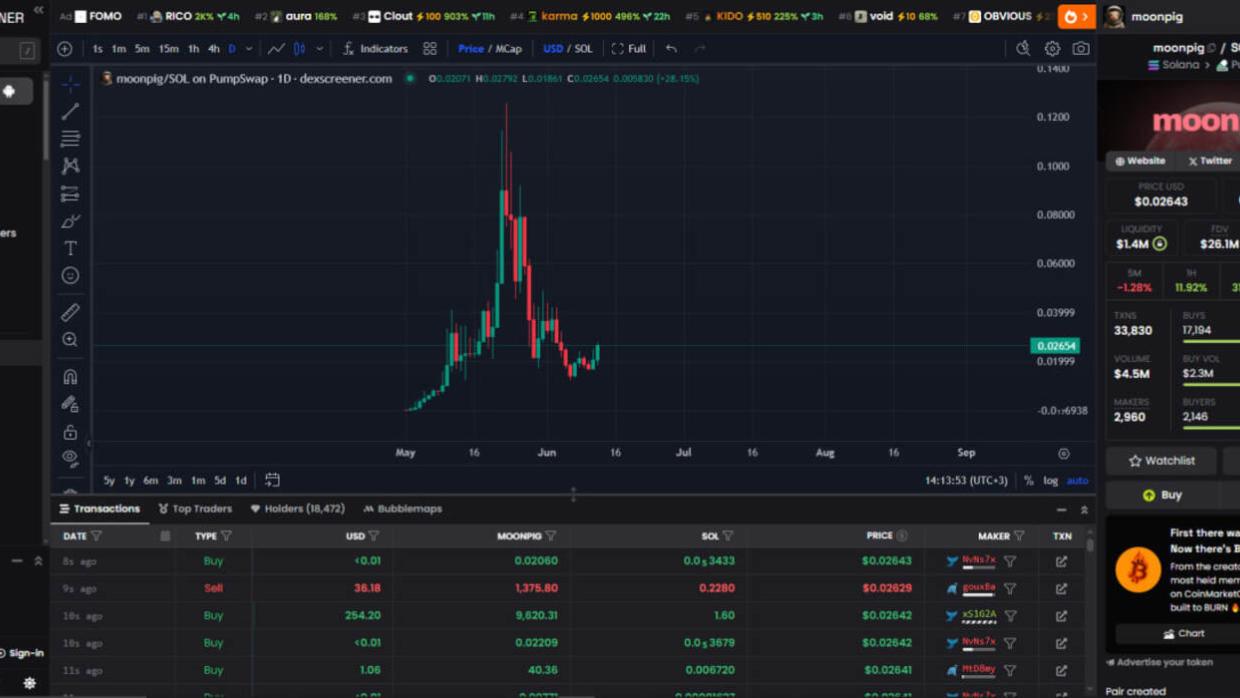
Task: Switch chart denomination to USD
Action: [x=553, y=48]
